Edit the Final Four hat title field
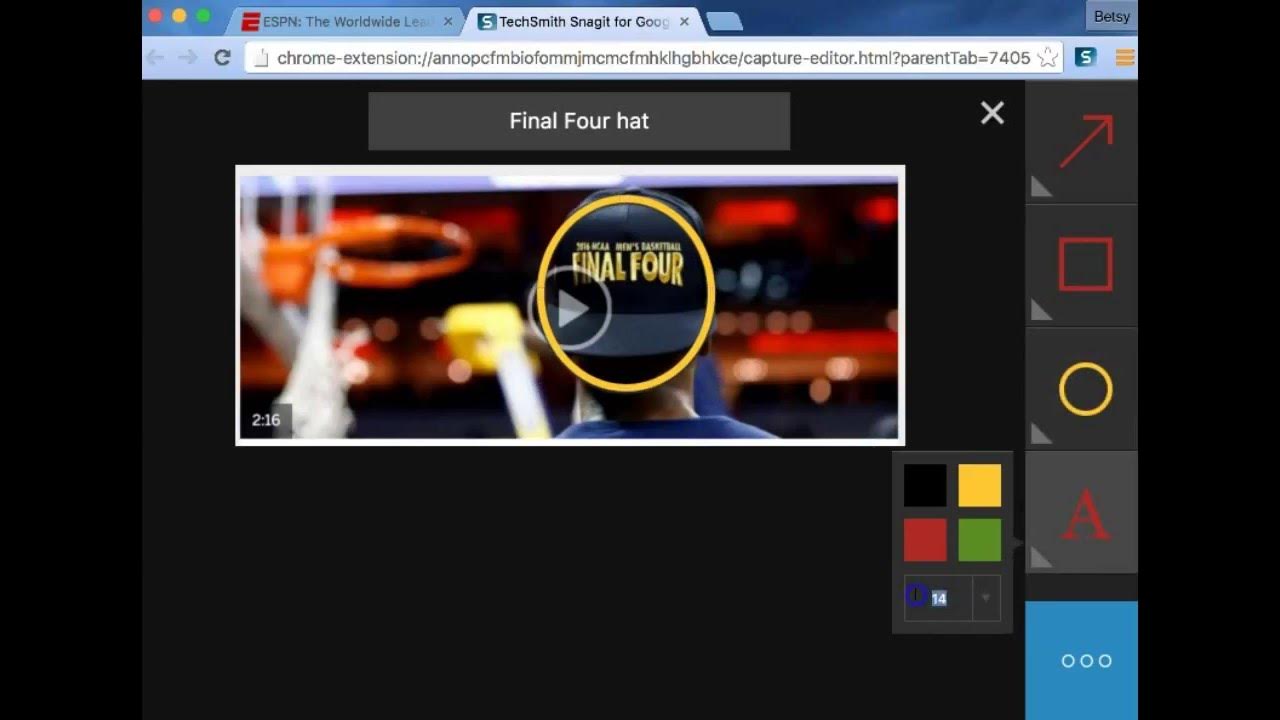Image resolution: width=1280 pixels, height=720 pixels. coord(579,121)
